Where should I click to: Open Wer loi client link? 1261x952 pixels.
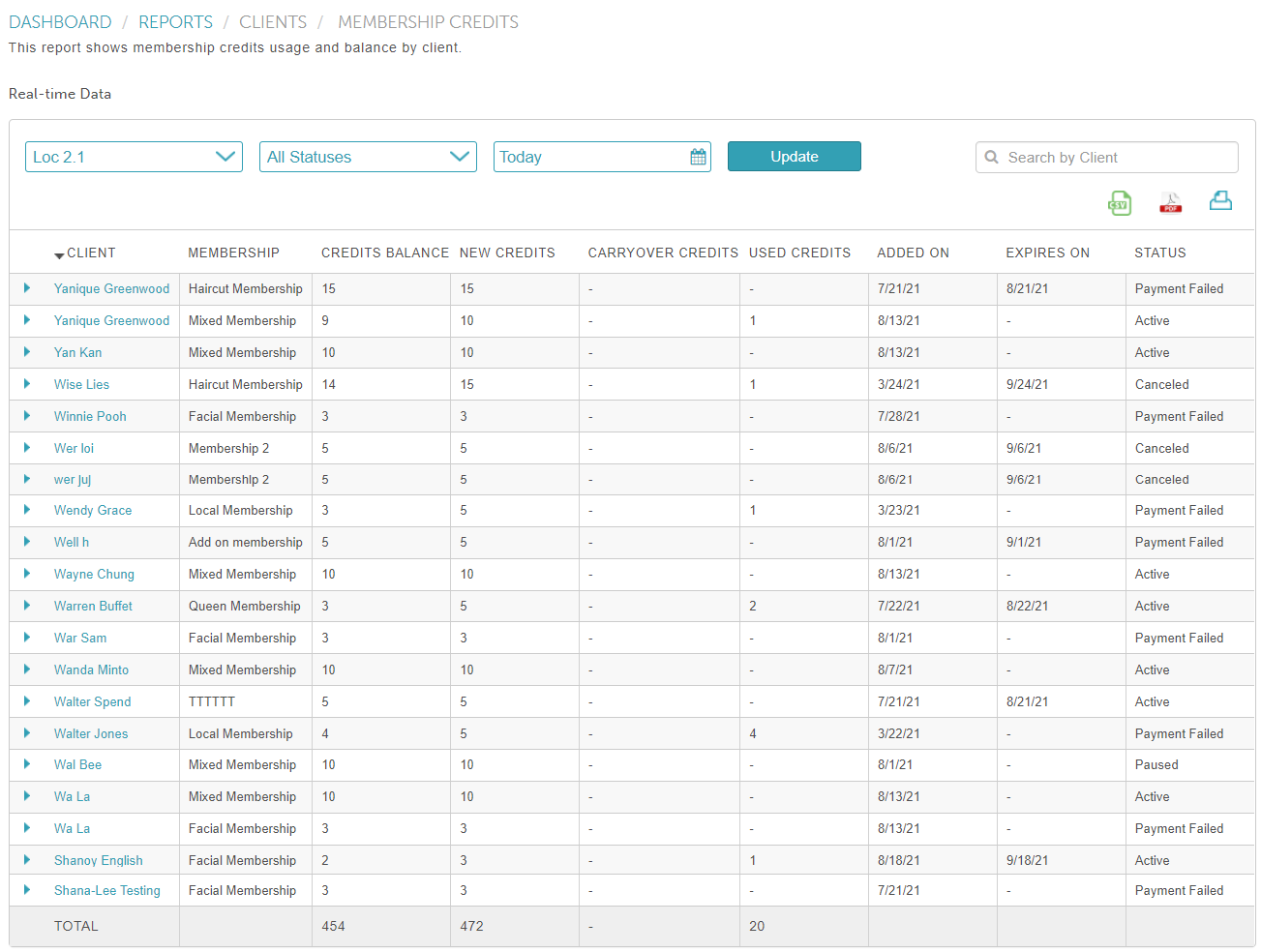tap(74, 448)
